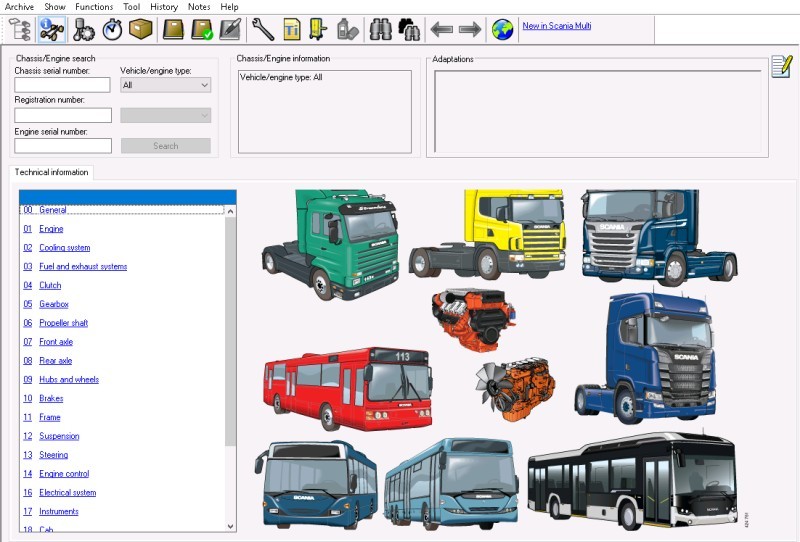
Task: Click the piston and gear icon
Action: tap(84, 29)
